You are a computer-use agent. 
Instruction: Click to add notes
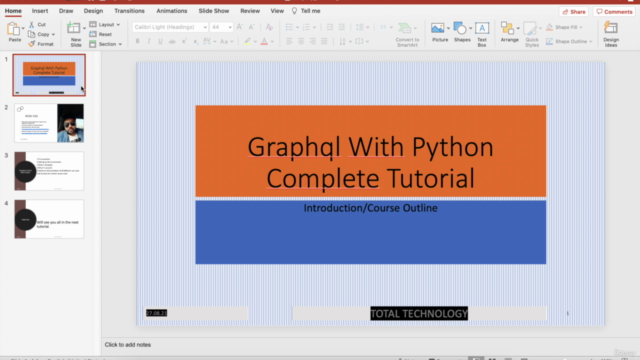point(128,344)
